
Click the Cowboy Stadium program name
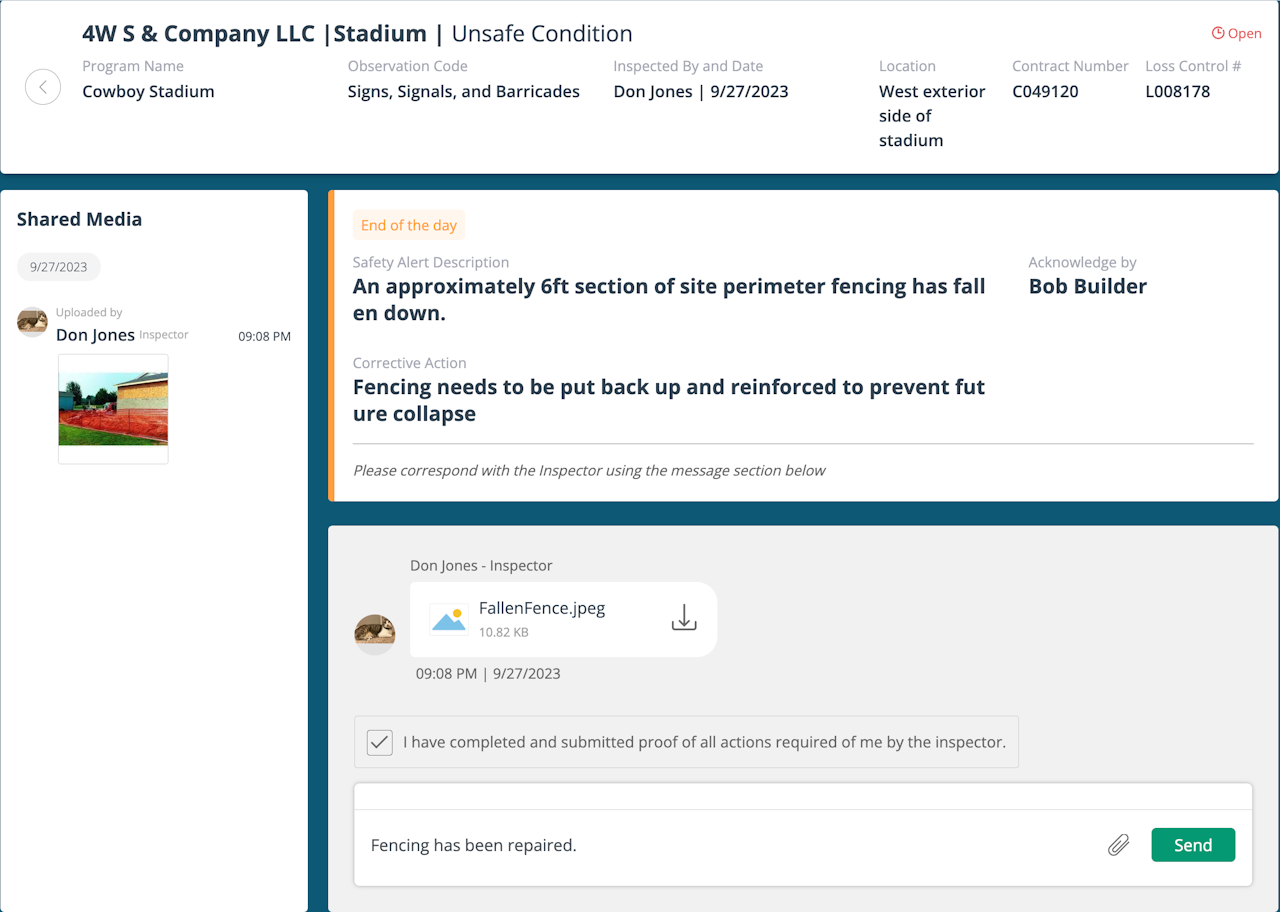(148, 91)
